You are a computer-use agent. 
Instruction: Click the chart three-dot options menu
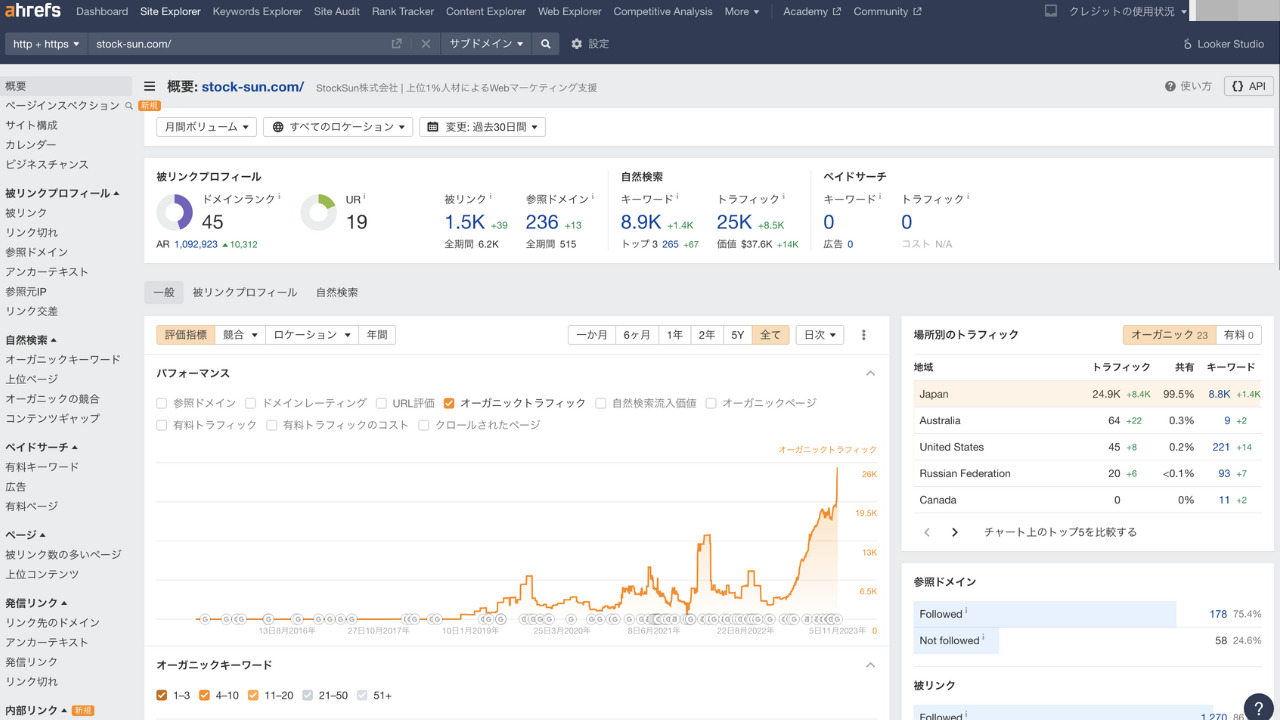click(864, 335)
